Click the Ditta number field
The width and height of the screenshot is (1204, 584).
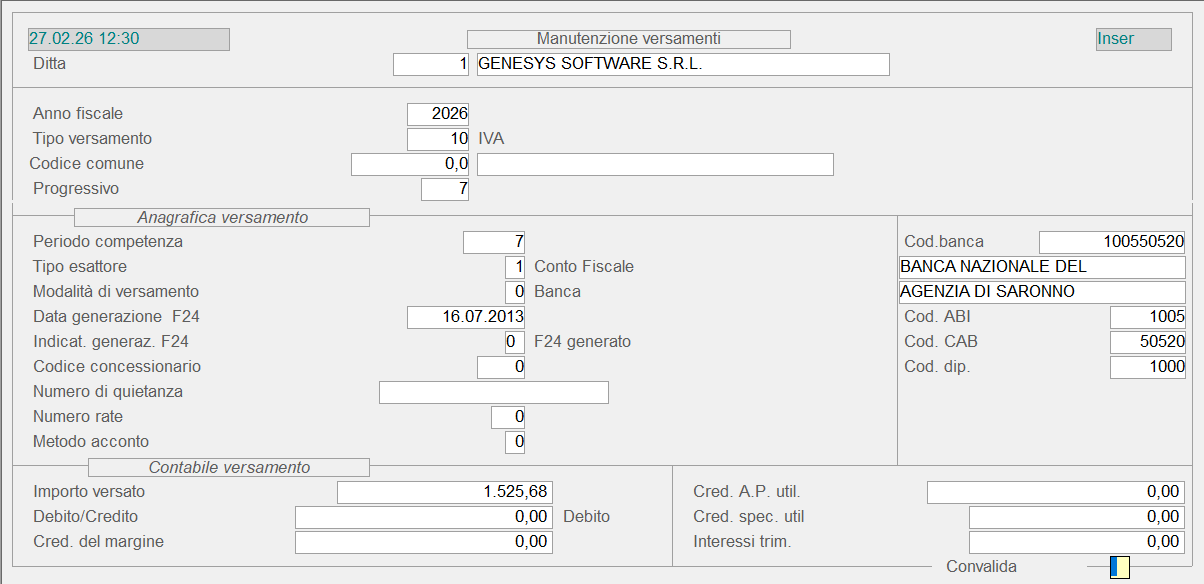[431, 64]
